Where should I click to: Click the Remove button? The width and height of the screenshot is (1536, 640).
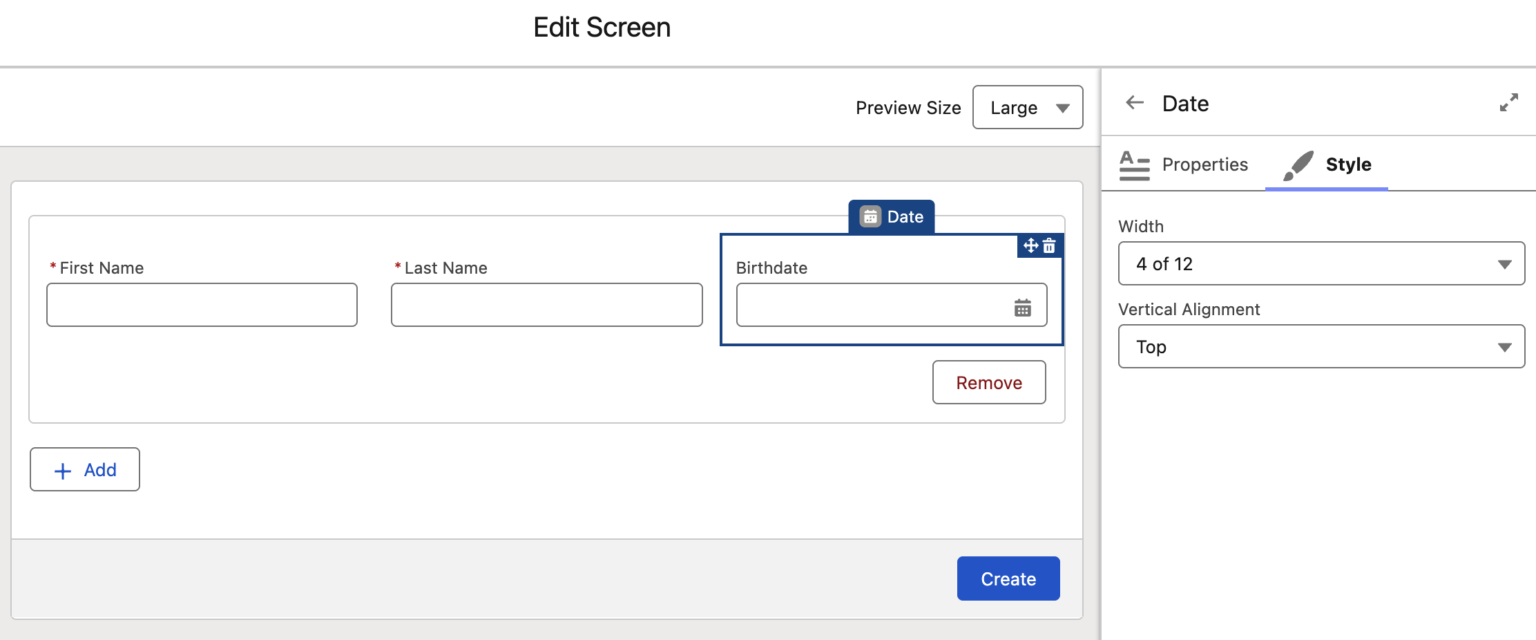988,382
